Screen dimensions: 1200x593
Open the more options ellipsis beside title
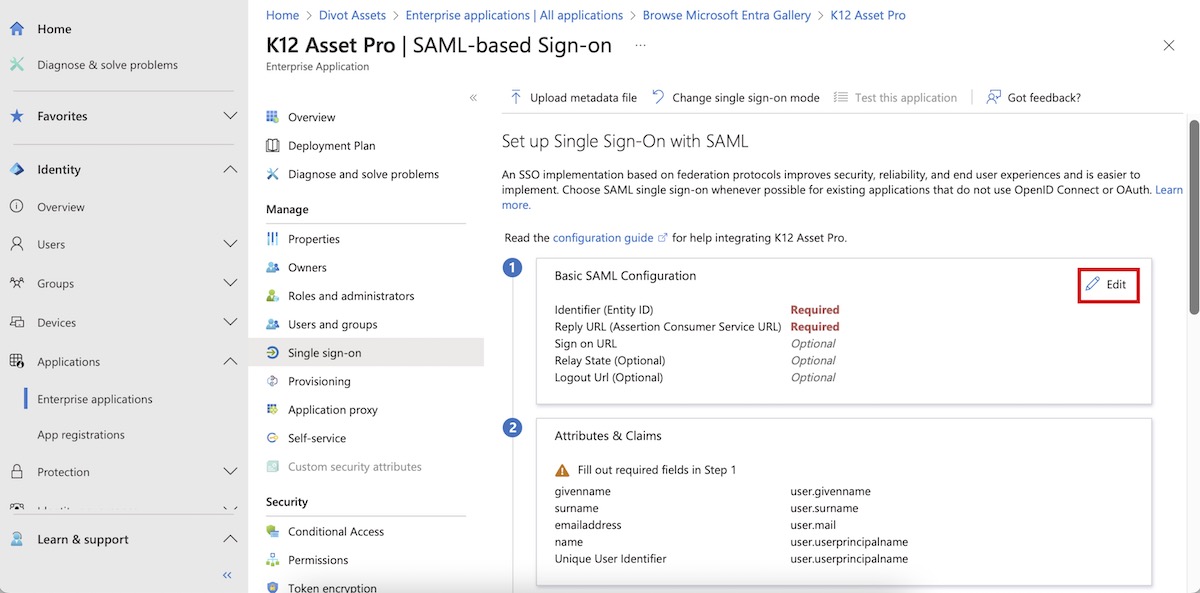[x=640, y=46]
